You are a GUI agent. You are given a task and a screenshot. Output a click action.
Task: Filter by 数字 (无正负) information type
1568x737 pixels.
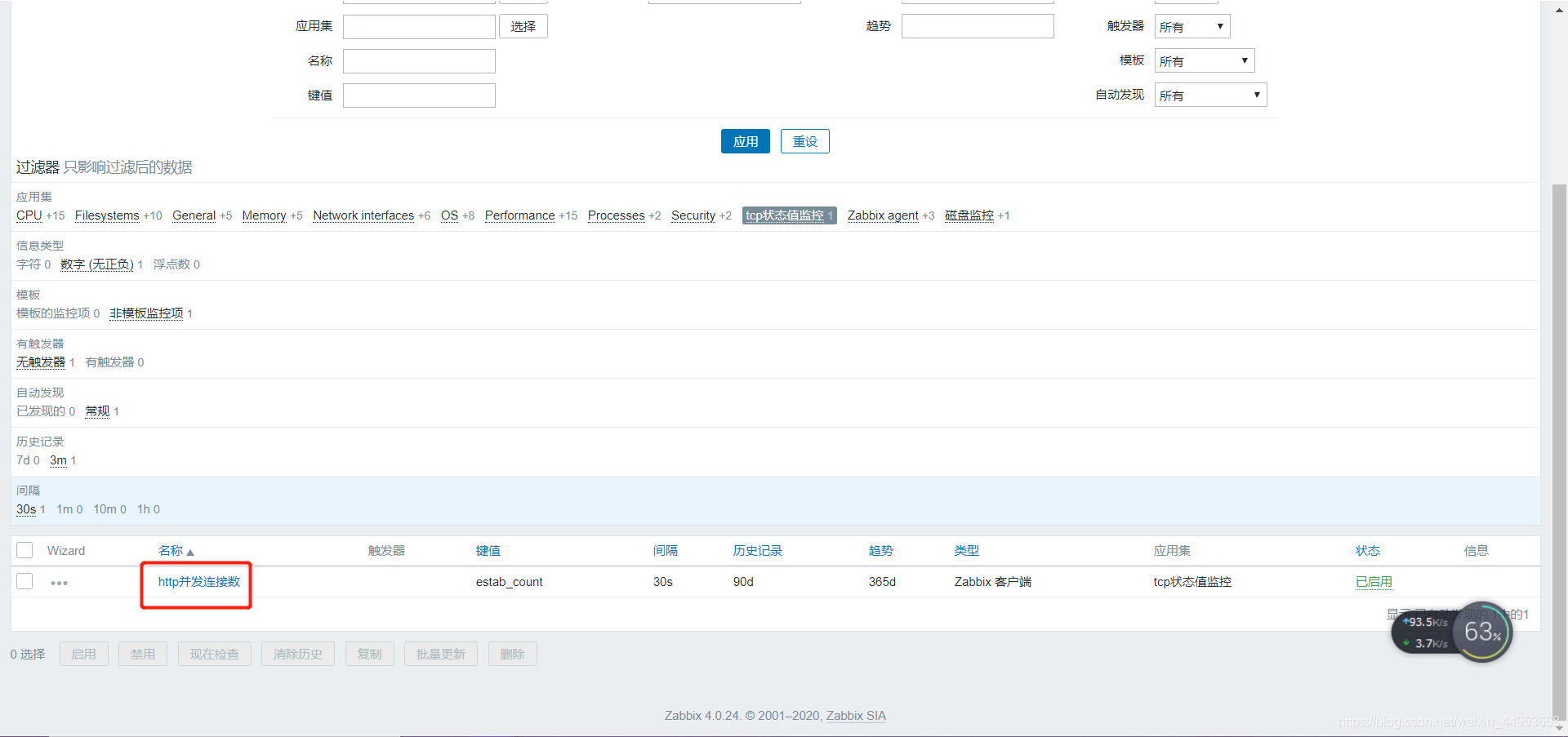click(x=97, y=264)
